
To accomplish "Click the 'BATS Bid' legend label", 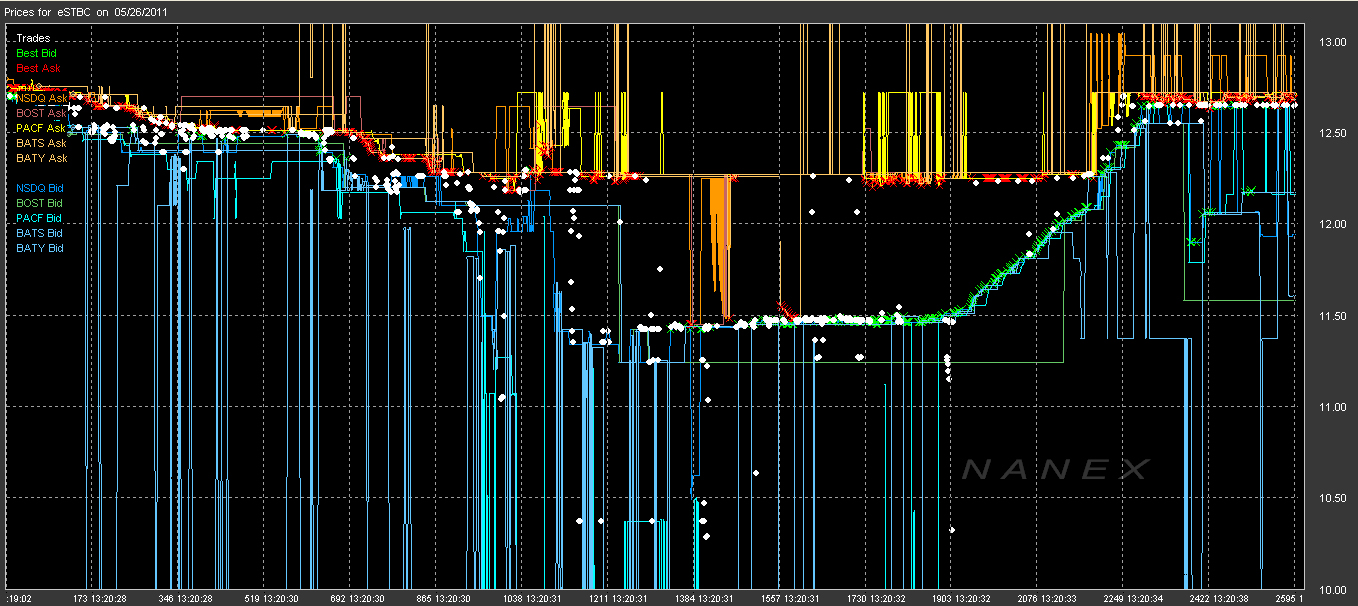I will point(39,232).
